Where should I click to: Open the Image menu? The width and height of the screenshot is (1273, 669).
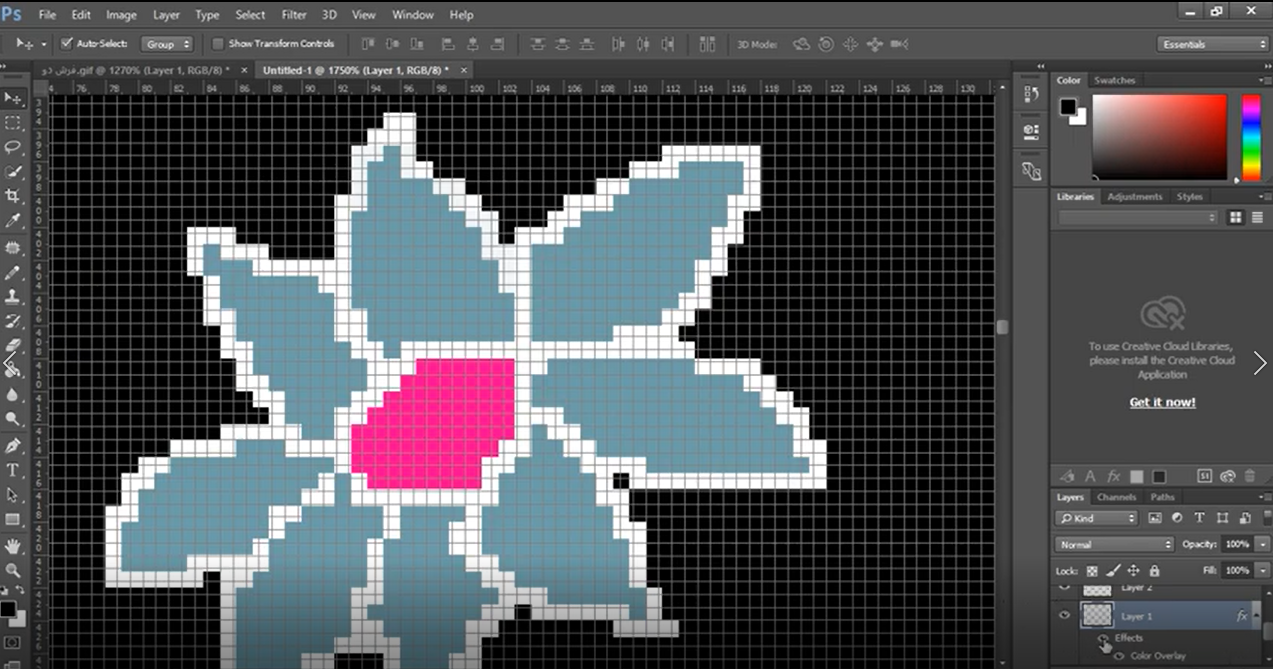coord(121,15)
